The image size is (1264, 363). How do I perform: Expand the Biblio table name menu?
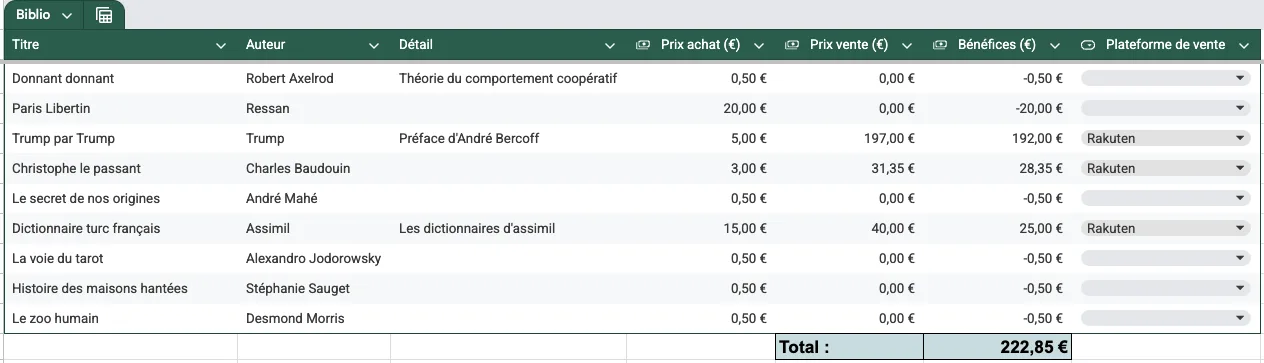(67, 16)
